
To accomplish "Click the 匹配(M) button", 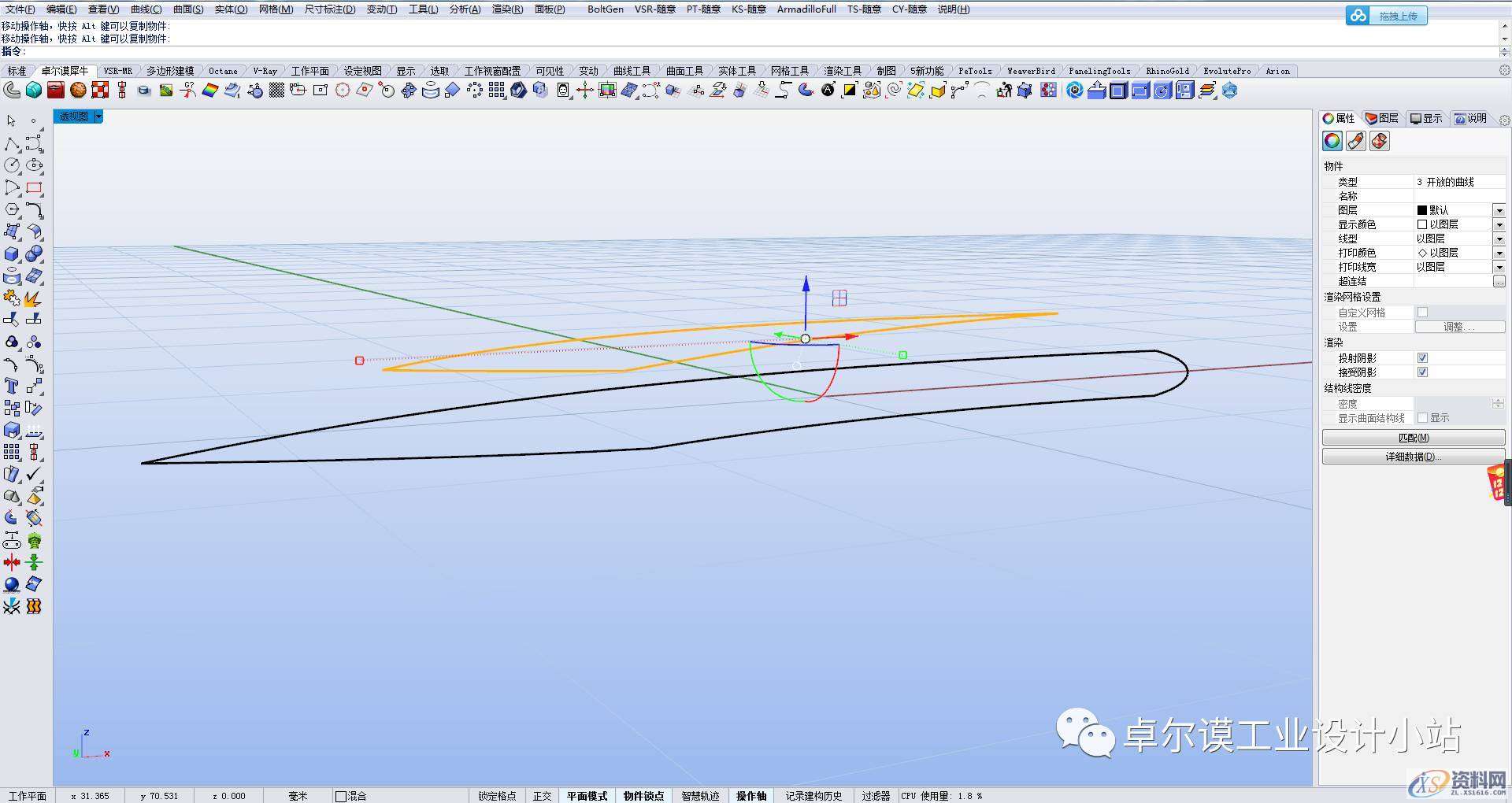I will 1413,438.
